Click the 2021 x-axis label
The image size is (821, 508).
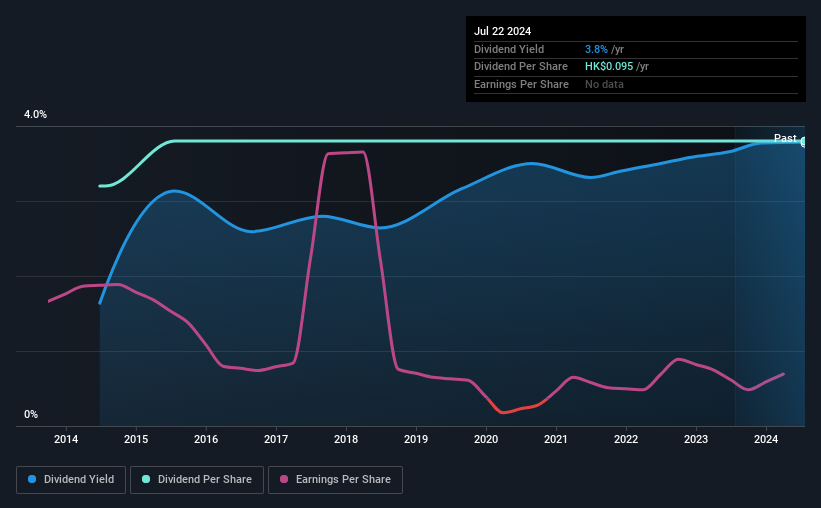pyautogui.click(x=556, y=439)
